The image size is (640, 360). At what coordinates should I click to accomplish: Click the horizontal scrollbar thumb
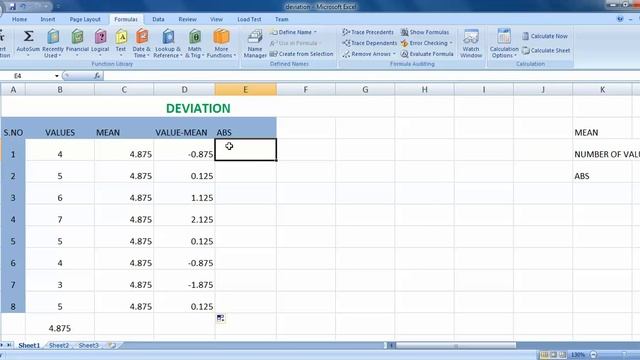pyautogui.click(x=456, y=345)
